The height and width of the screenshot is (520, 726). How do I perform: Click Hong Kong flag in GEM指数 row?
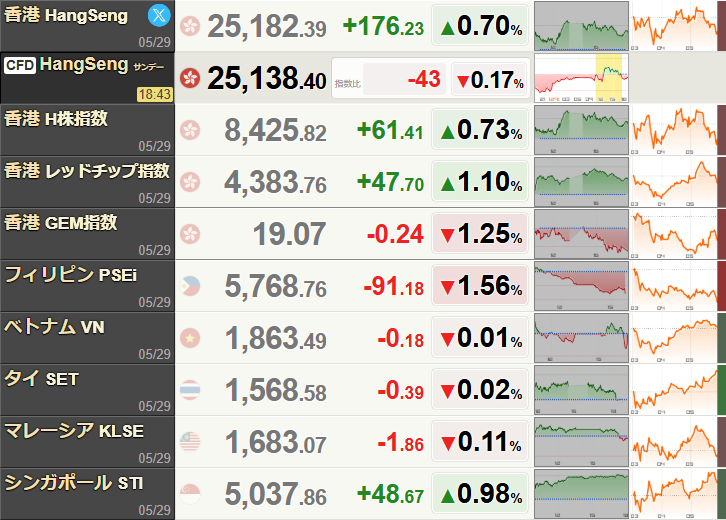(190, 233)
